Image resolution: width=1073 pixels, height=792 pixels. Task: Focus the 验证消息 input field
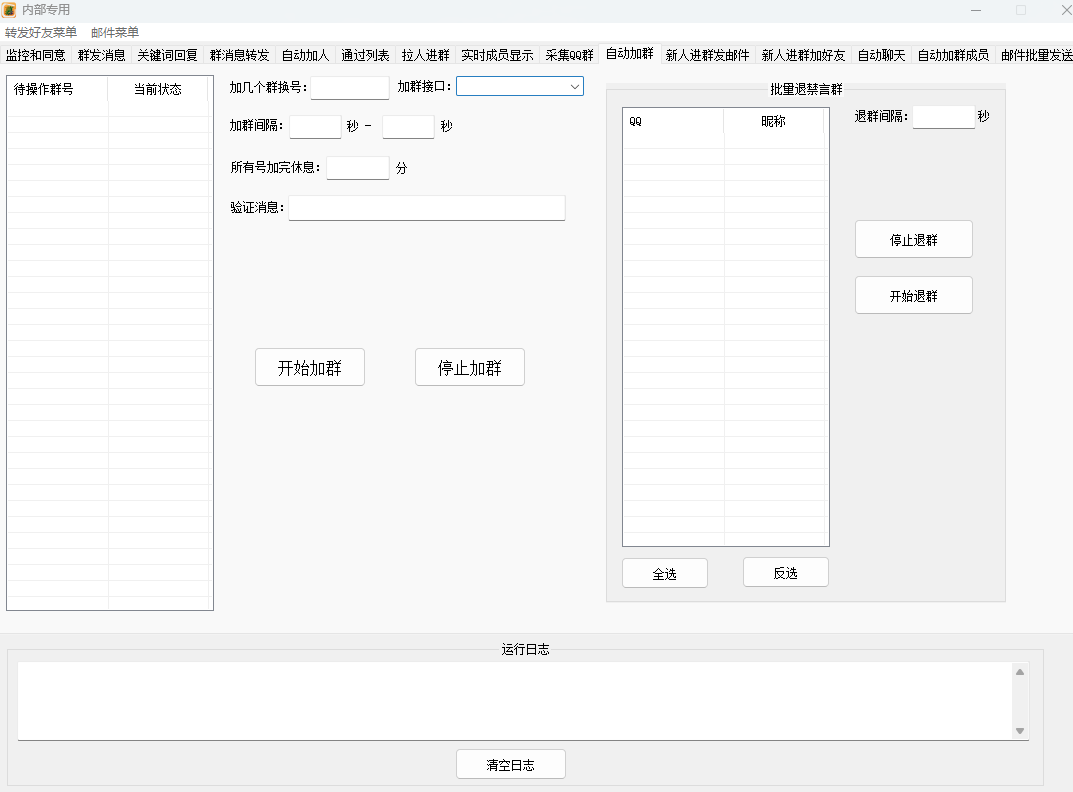coord(426,208)
